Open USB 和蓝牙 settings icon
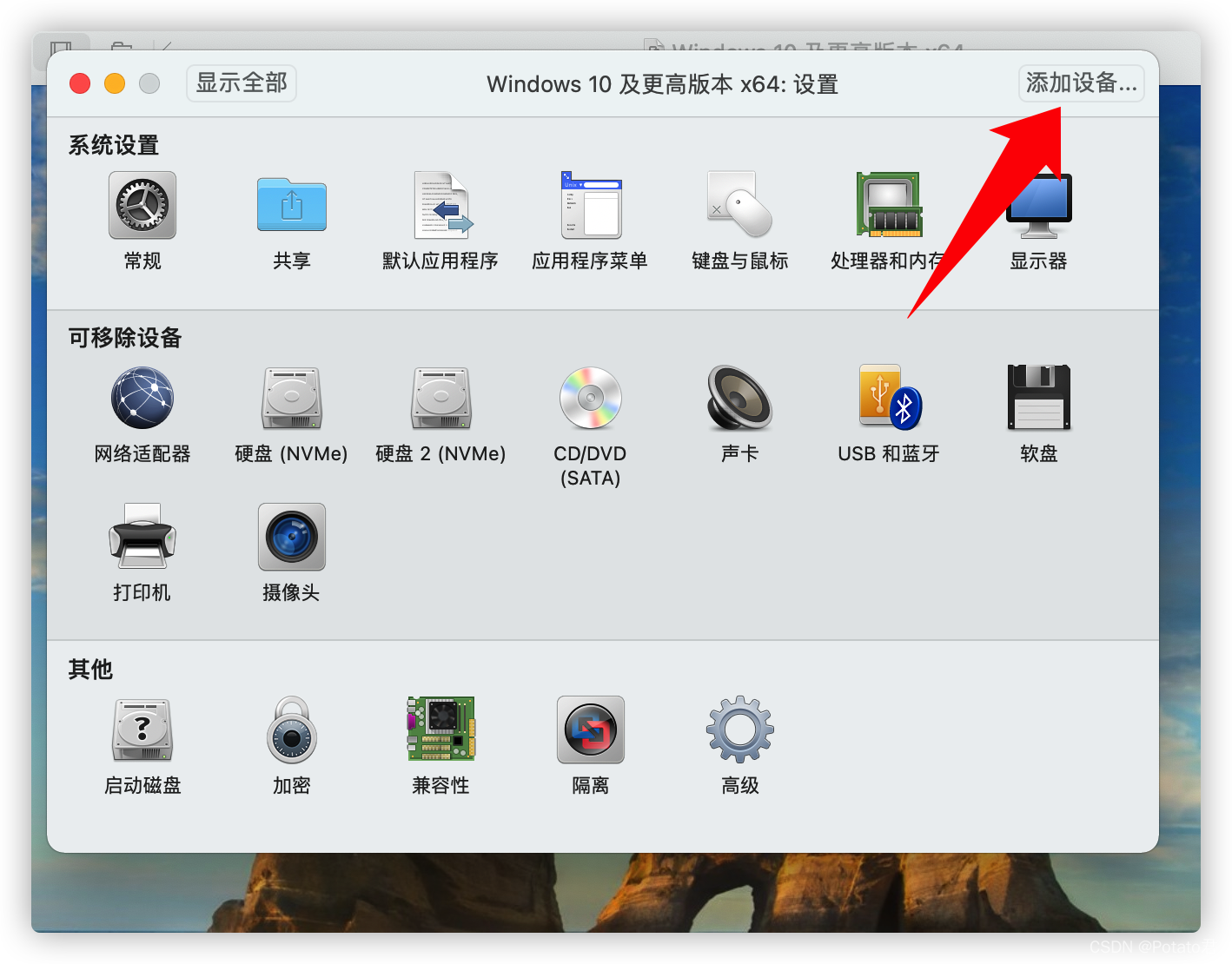 pyautogui.click(x=890, y=399)
